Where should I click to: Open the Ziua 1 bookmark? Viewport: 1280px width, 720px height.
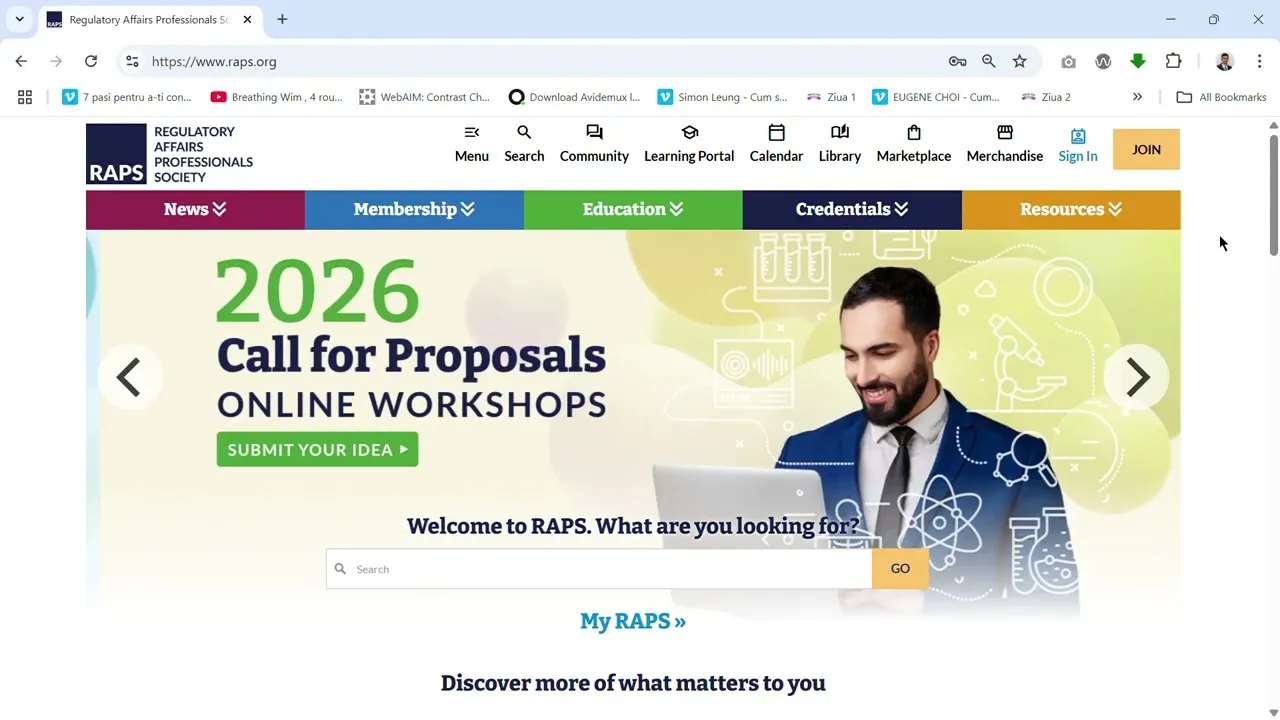(831, 97)
